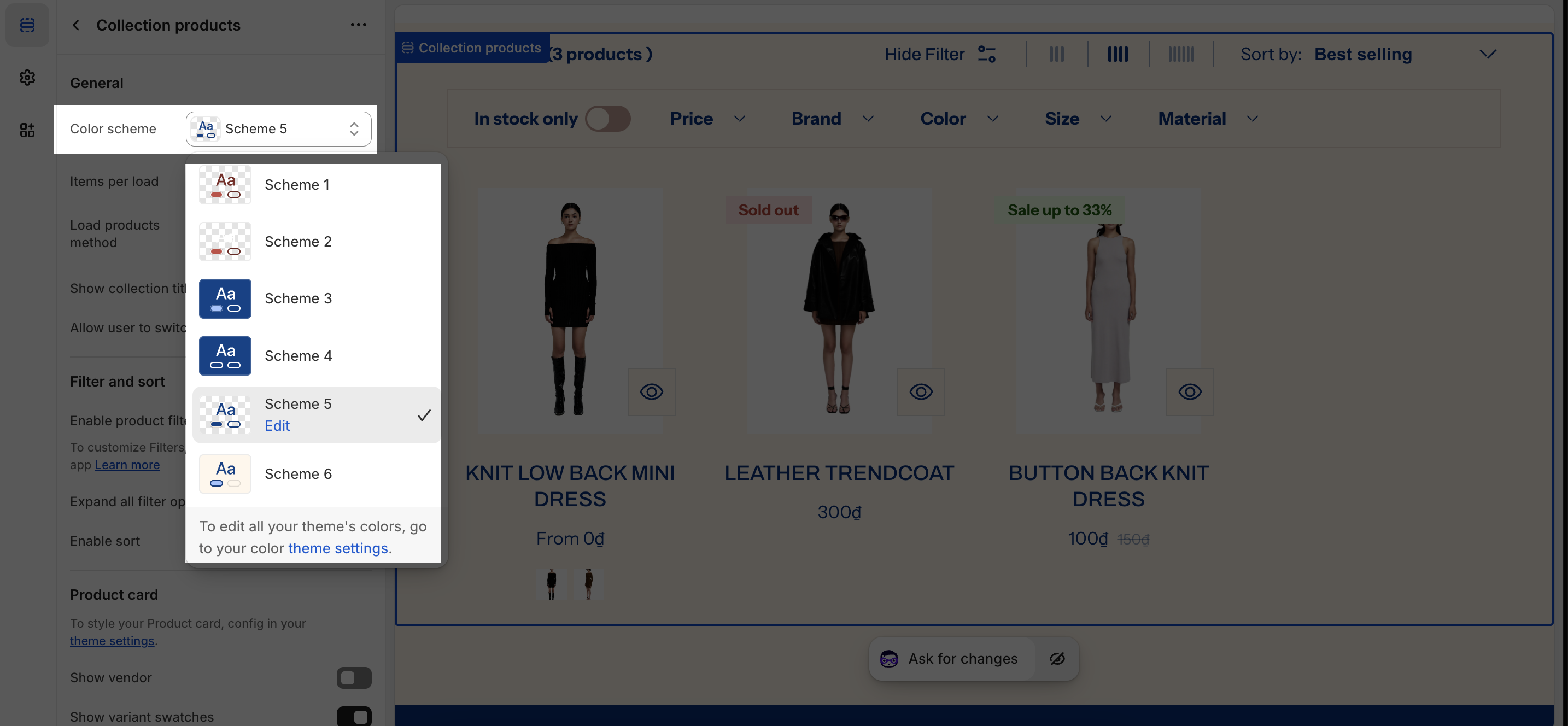The width and height of the screenshot is (1568, 726).
Task: Open the theme settings link in dropdown footer
Action: (x=338, y=548)
